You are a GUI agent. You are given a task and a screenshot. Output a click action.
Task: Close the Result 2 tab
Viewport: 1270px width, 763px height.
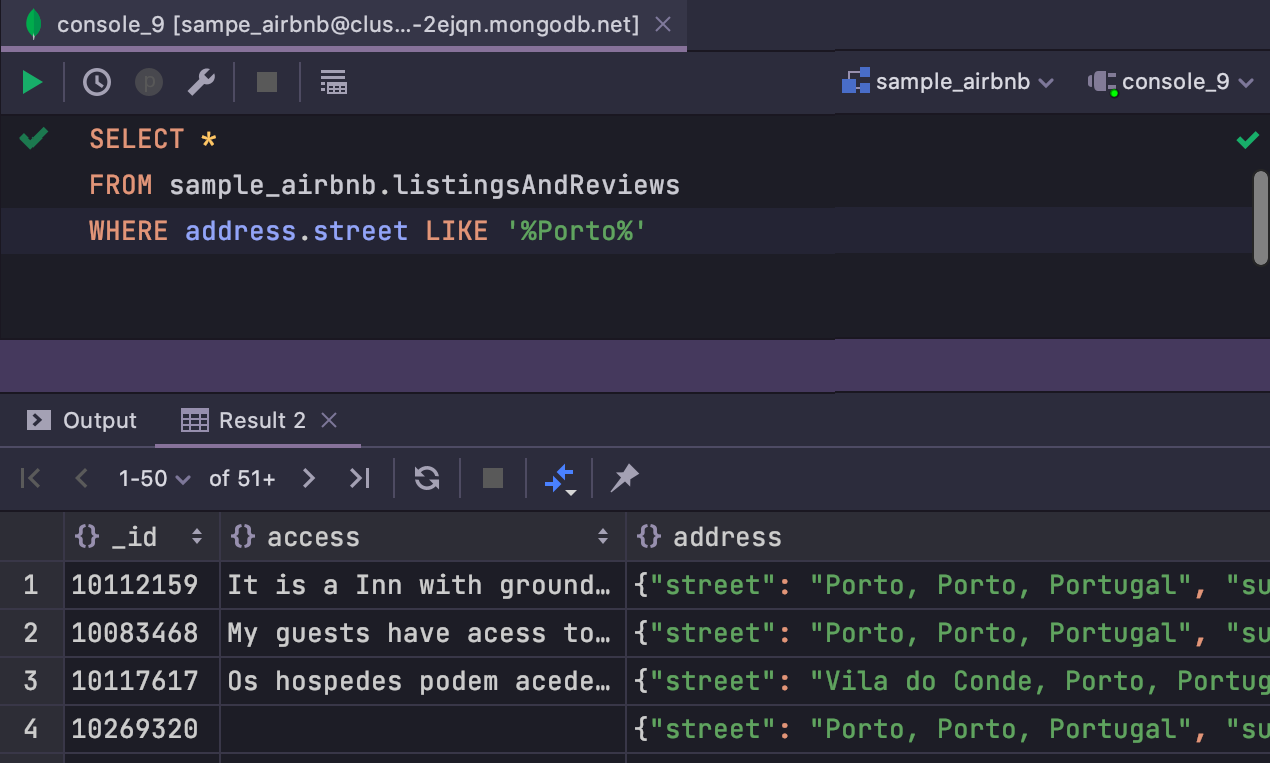tap(329, 421)
